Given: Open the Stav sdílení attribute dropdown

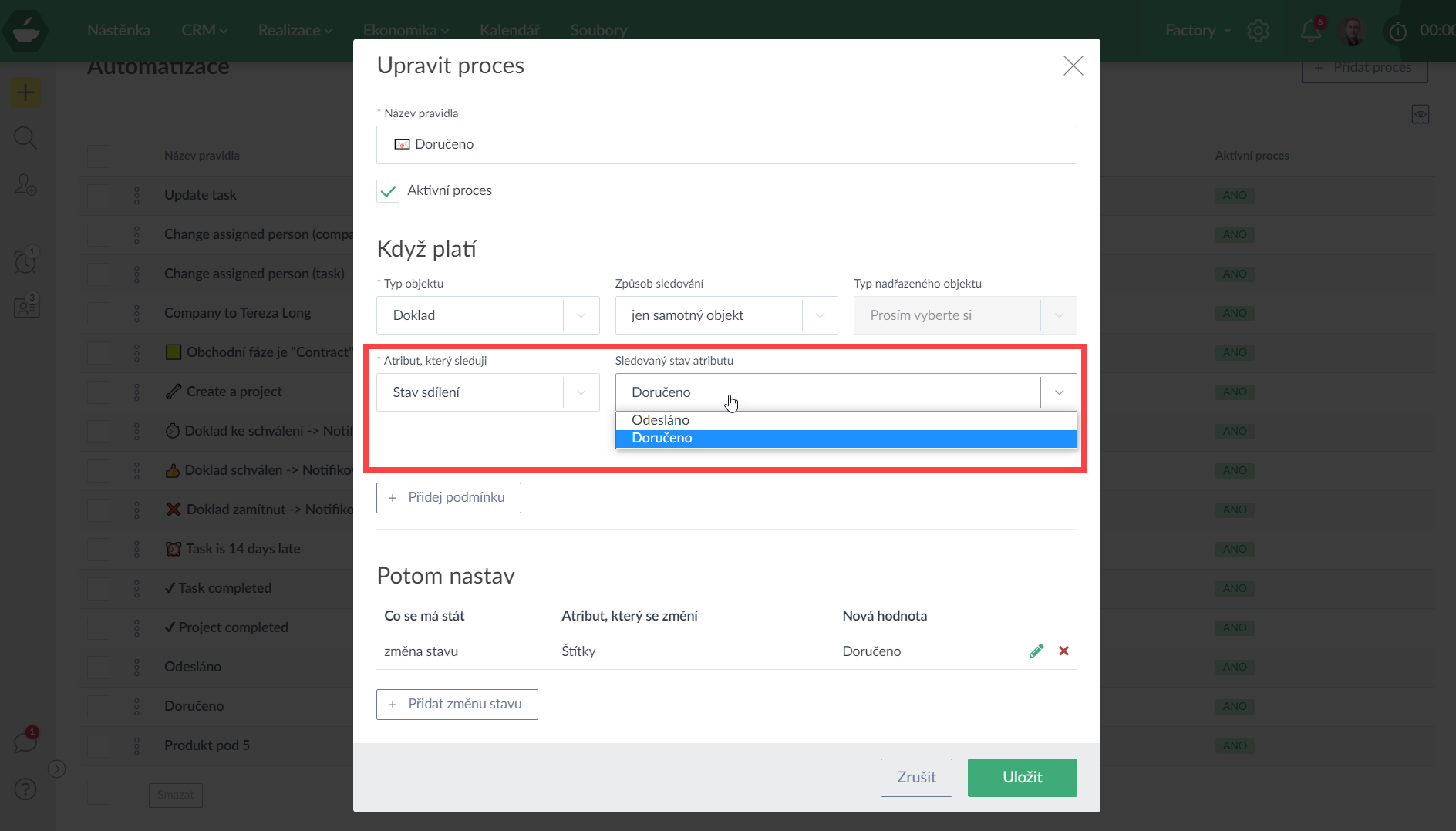Looking at the screenshot, I should [487, 392].
